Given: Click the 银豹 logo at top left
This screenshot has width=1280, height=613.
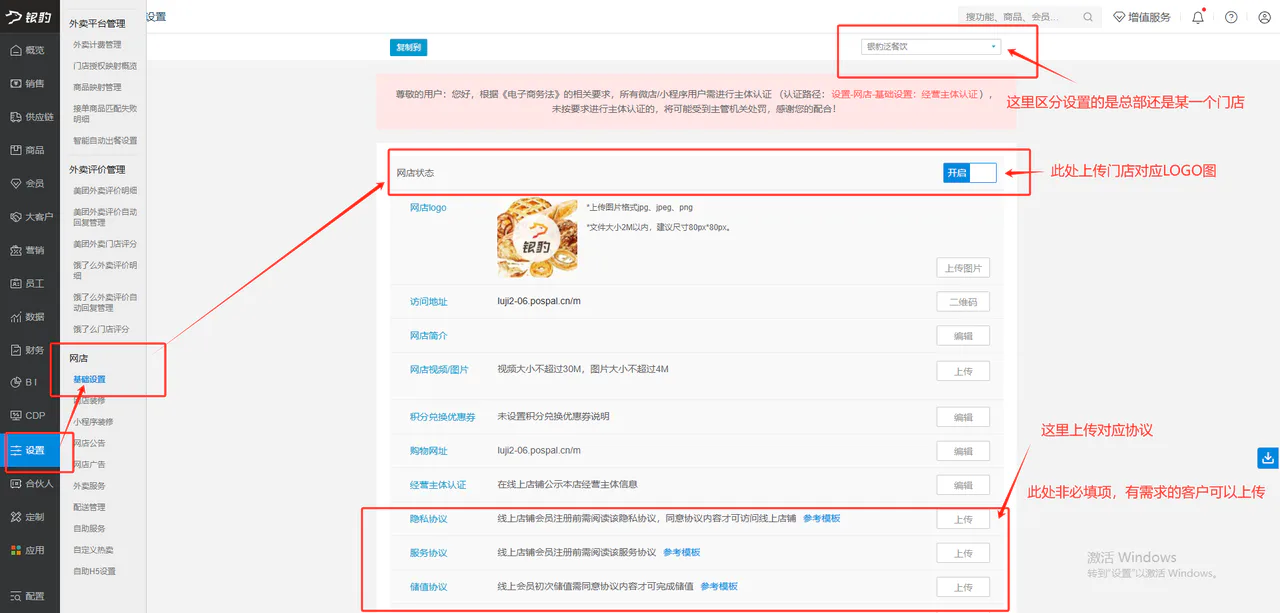Looking at the screenshot, I should (30, 17).
